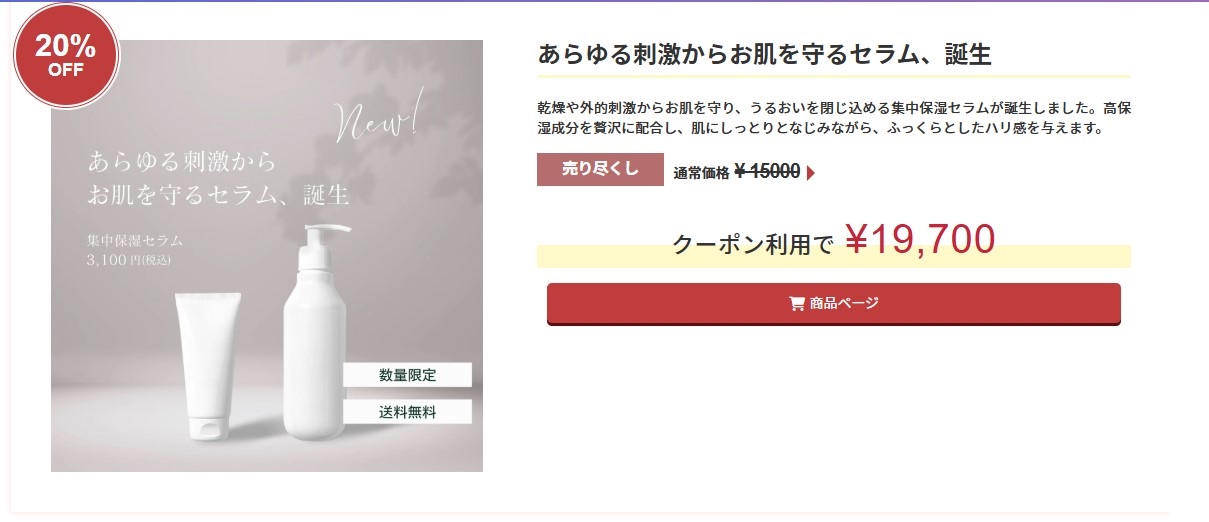Image resolution: width=1209 pixels, height=522 pixels.
Task: Click the 集中保湿セラム 3,100円 caption in image
Action: tap(135, 250)
